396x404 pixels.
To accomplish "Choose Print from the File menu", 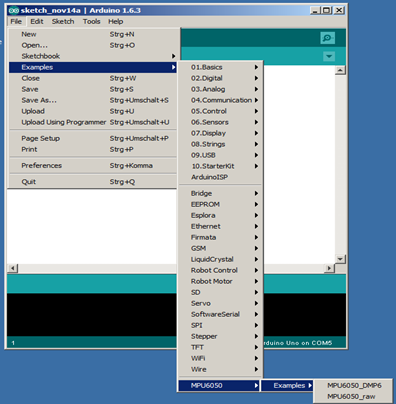I will coord(93,149).
